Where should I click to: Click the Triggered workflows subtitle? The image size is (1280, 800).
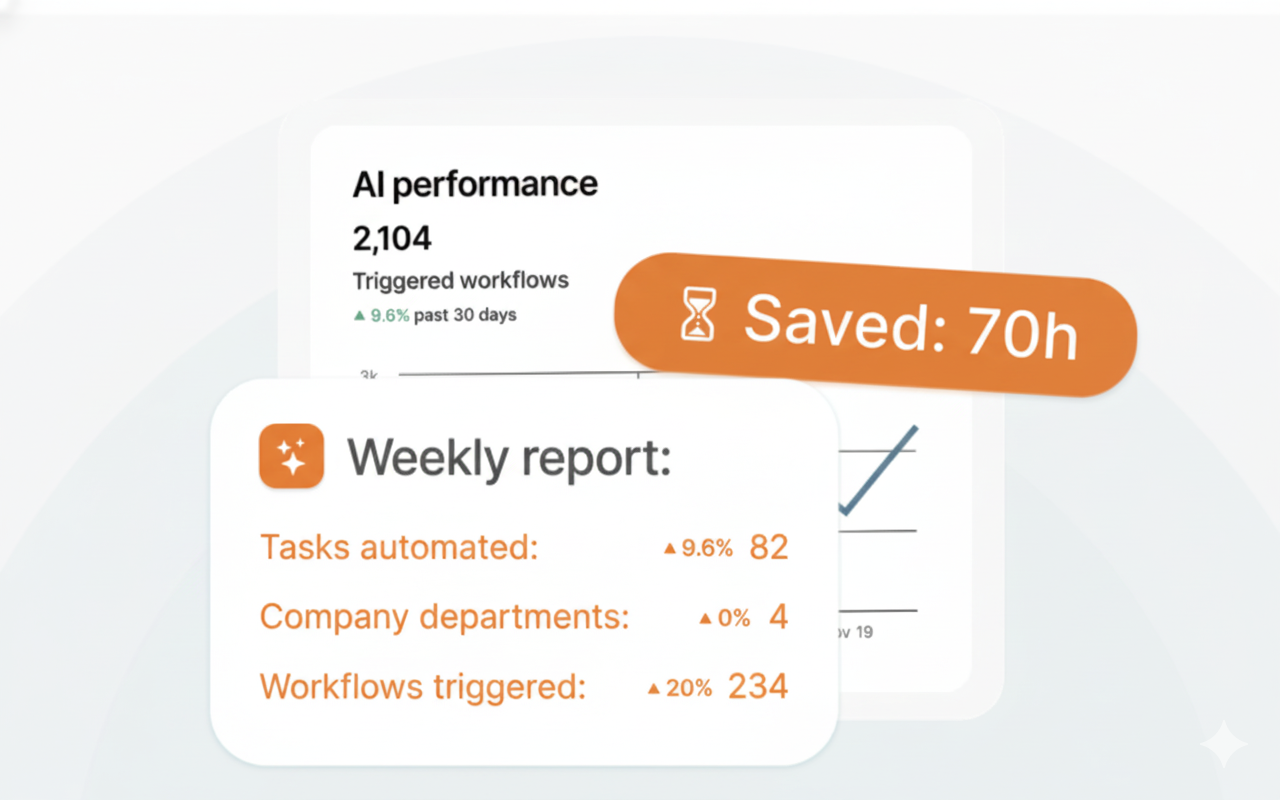(461, 281)
